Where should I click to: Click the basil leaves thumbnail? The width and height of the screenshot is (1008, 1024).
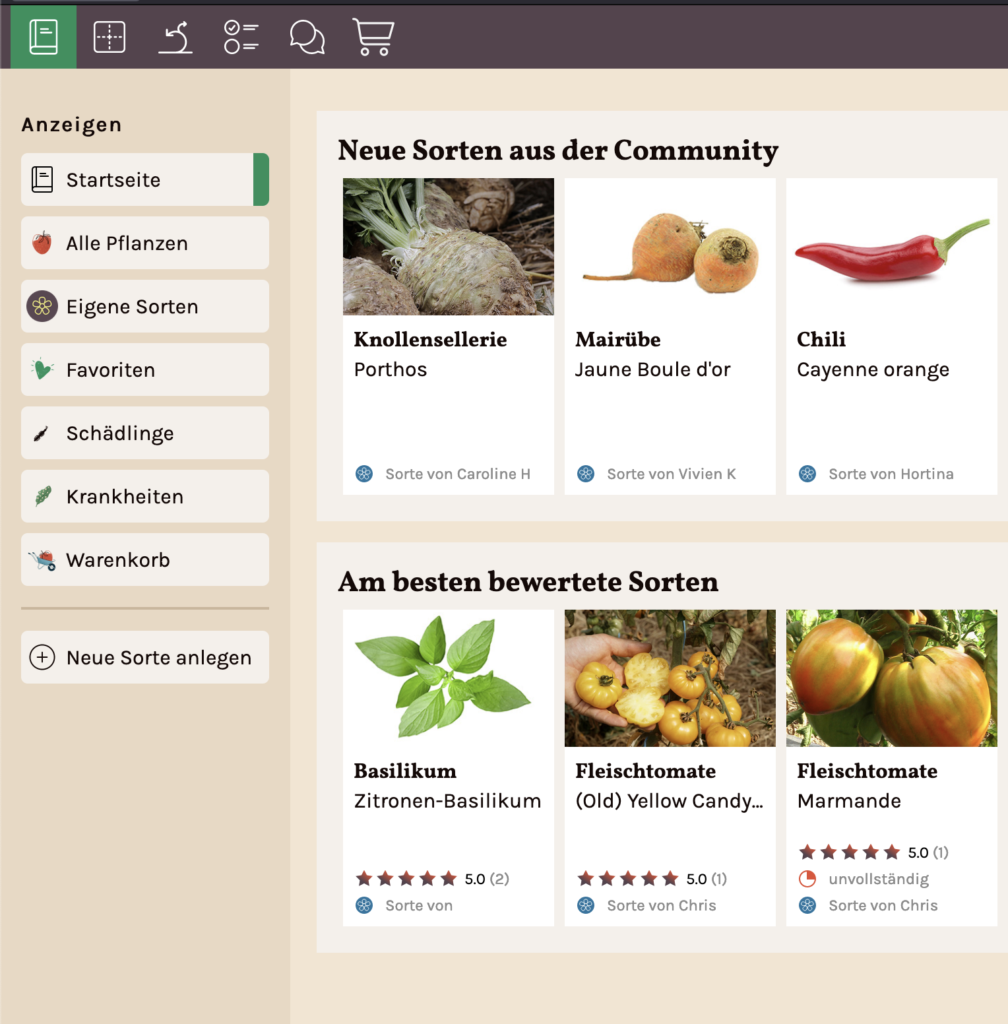tap(449, 679)
